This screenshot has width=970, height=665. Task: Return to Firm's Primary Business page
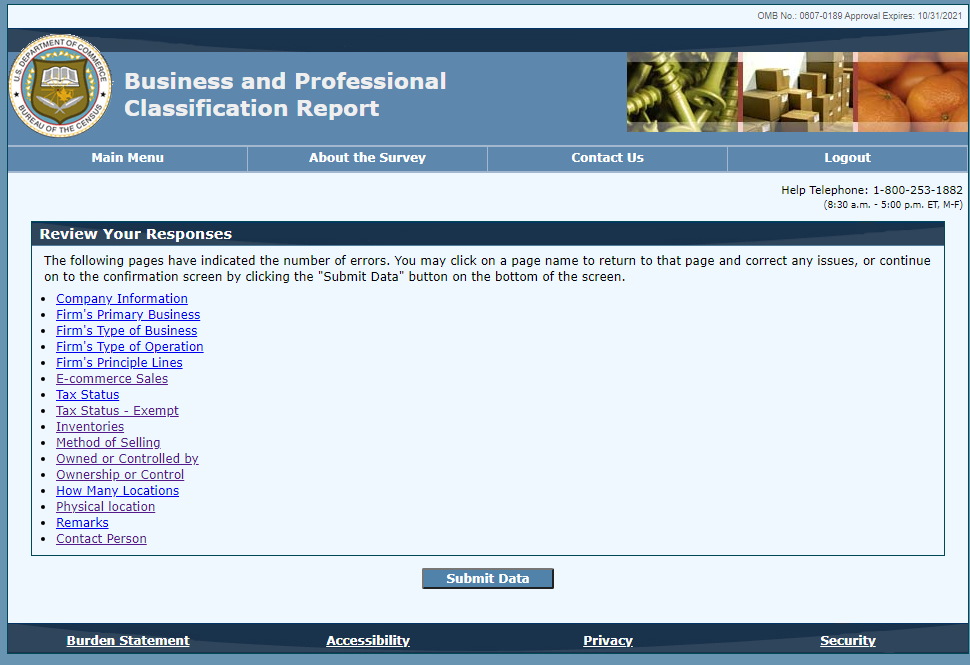pyautogui.click(x=128, y=315)
